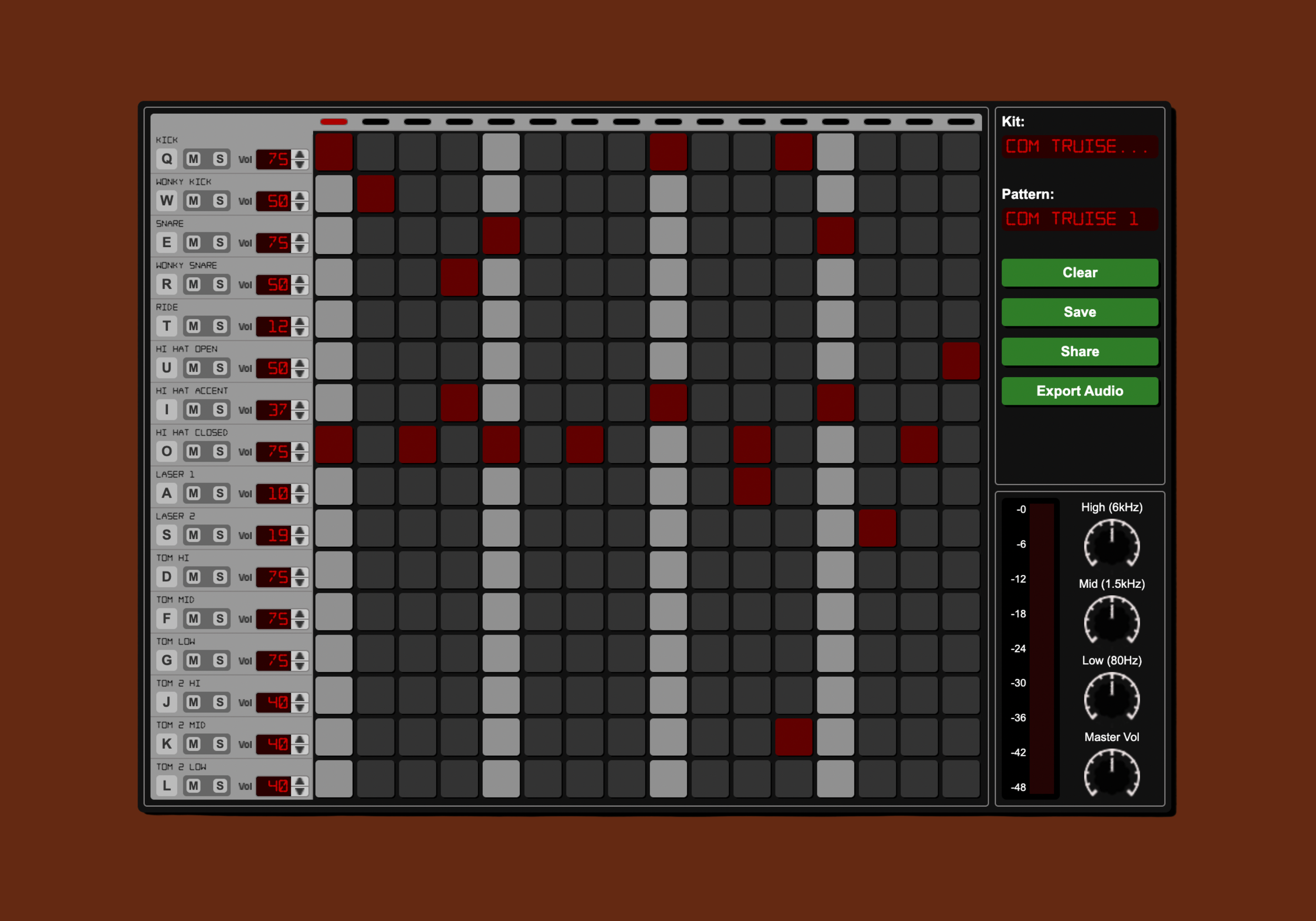Open the Pattern selector display
This screenshot has height=921, width=1316.
coord(1079,219)
